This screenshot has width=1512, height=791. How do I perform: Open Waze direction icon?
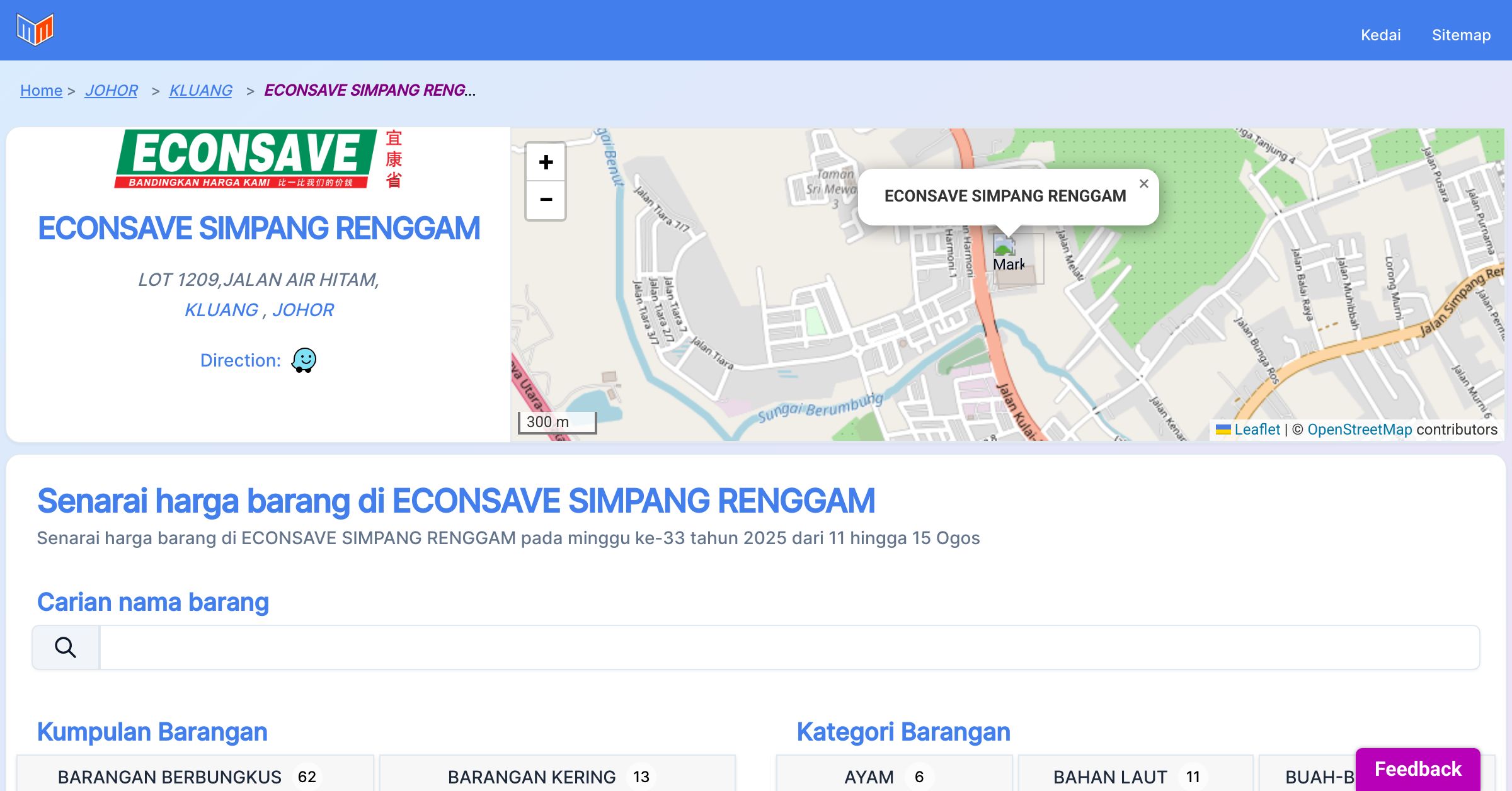304,360
